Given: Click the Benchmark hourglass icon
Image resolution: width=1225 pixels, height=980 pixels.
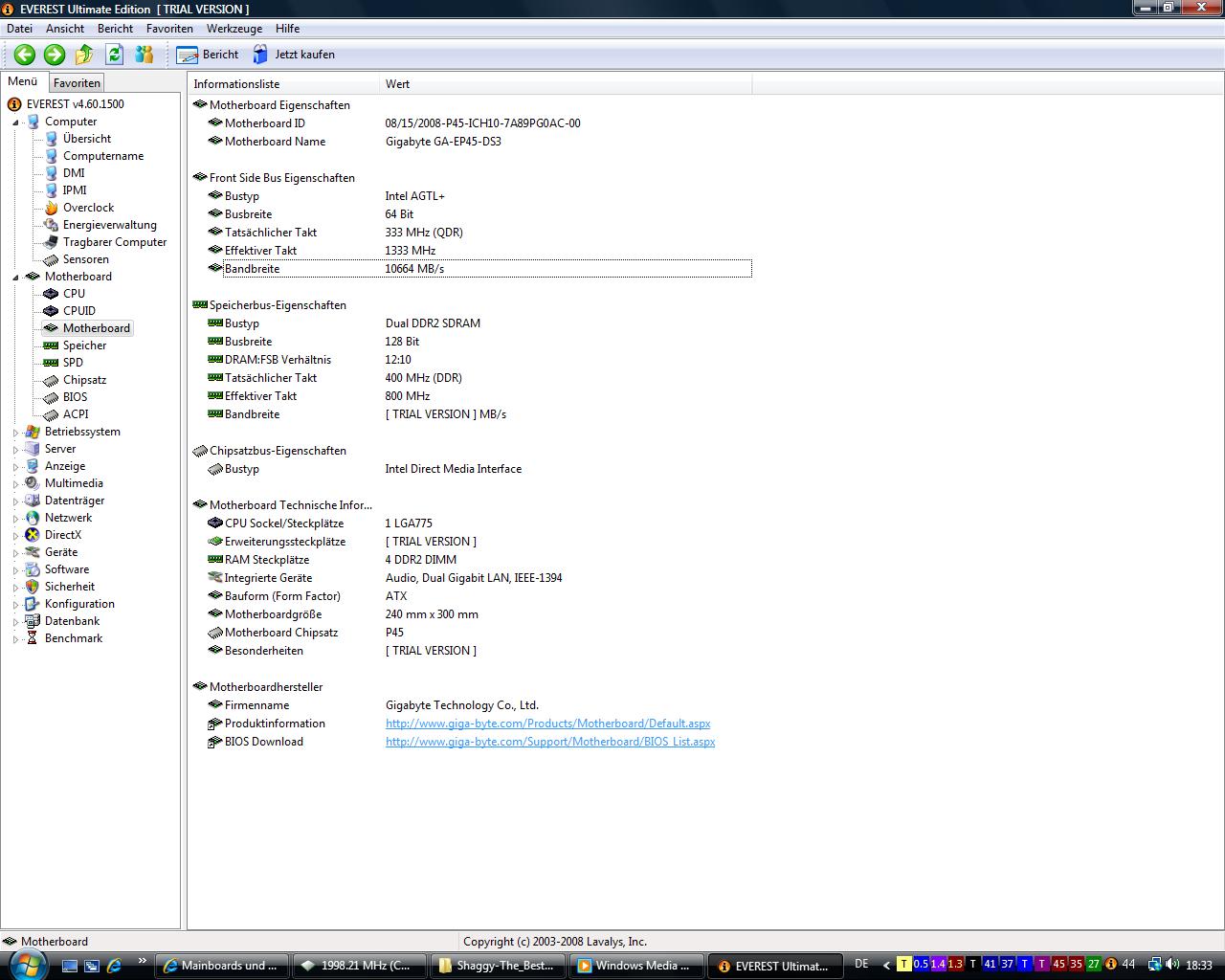Looking at the screenshot, I should 33,638.
